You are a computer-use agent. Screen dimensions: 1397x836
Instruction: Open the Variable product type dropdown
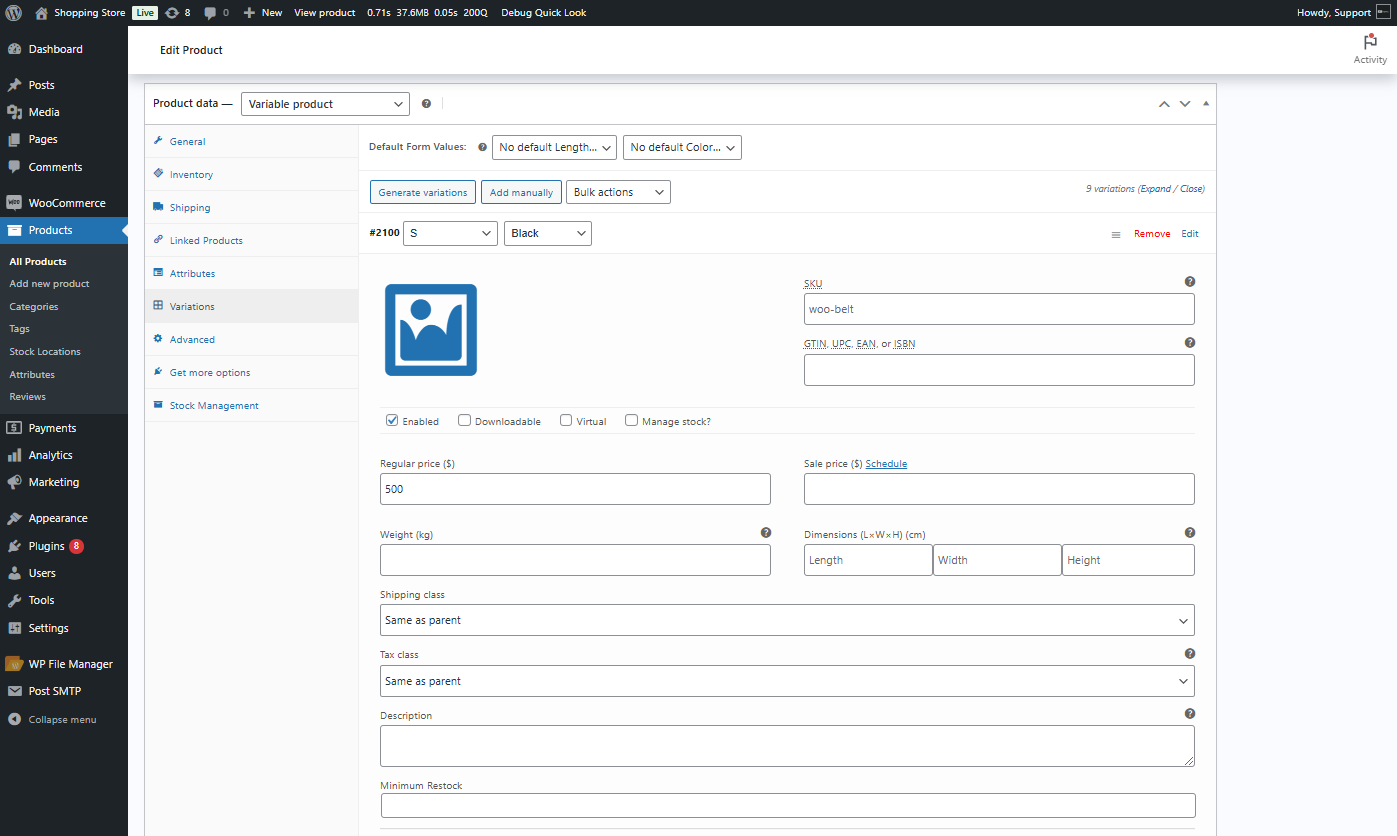[325, 104]
